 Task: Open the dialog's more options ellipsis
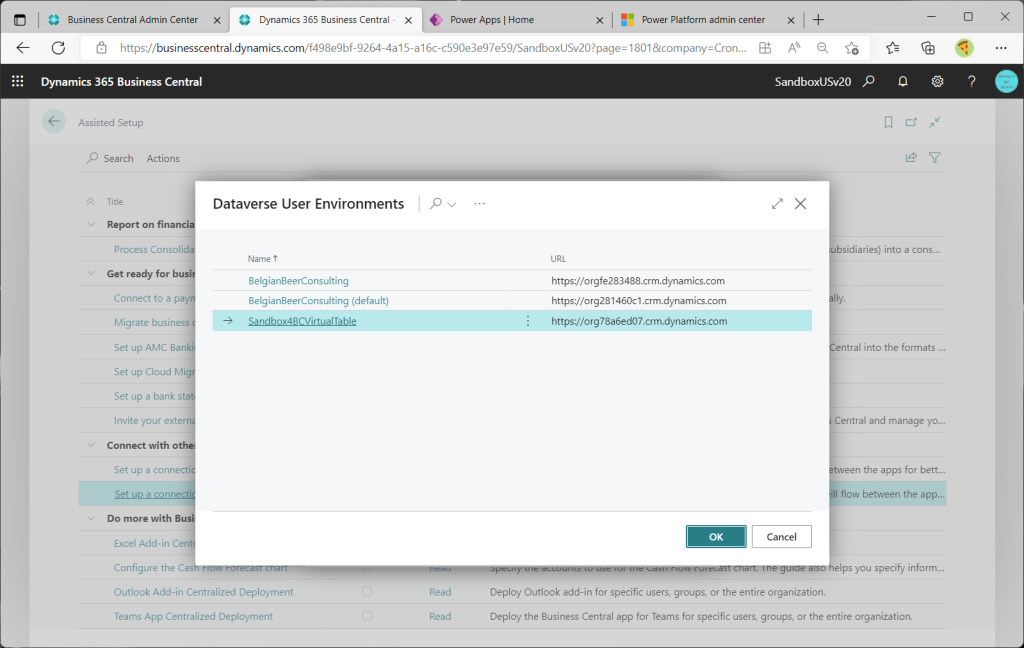point(479,204)
